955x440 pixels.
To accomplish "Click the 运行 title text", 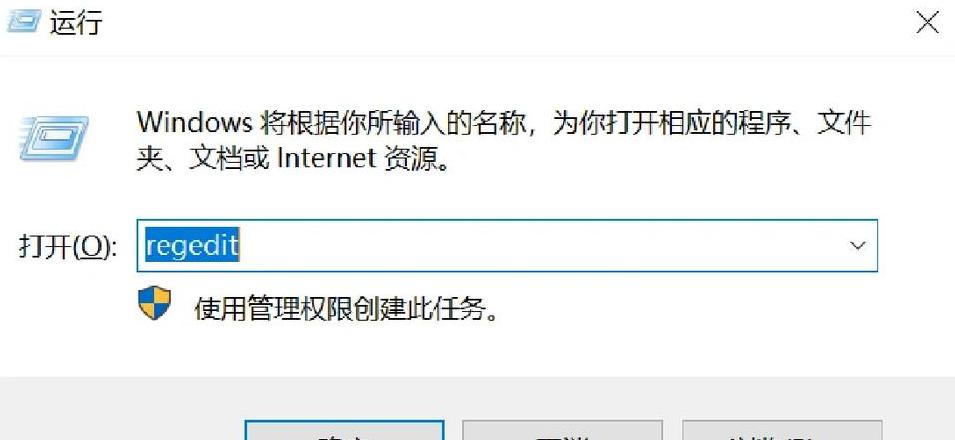I will 76,23.
